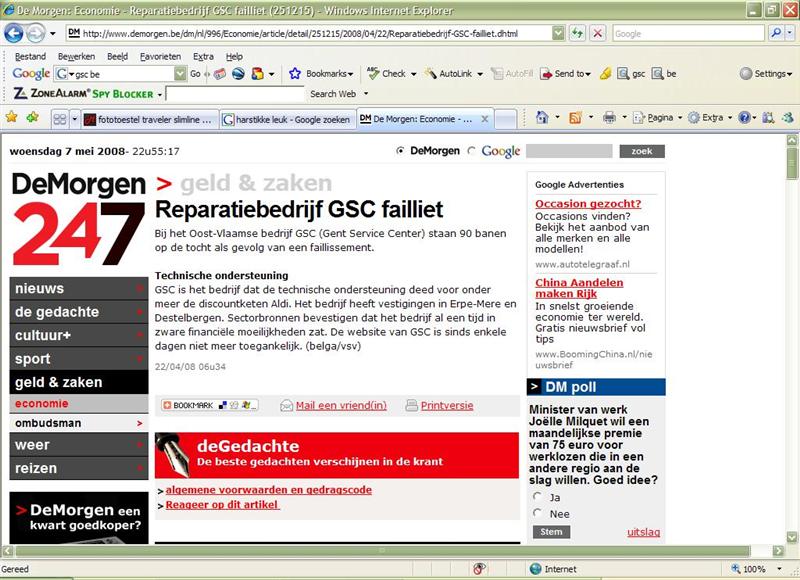Image resolution: width=800 pixels, height=580 pixels.
Task: Click Send to in Google toolbar
Action: pos(565,73)
